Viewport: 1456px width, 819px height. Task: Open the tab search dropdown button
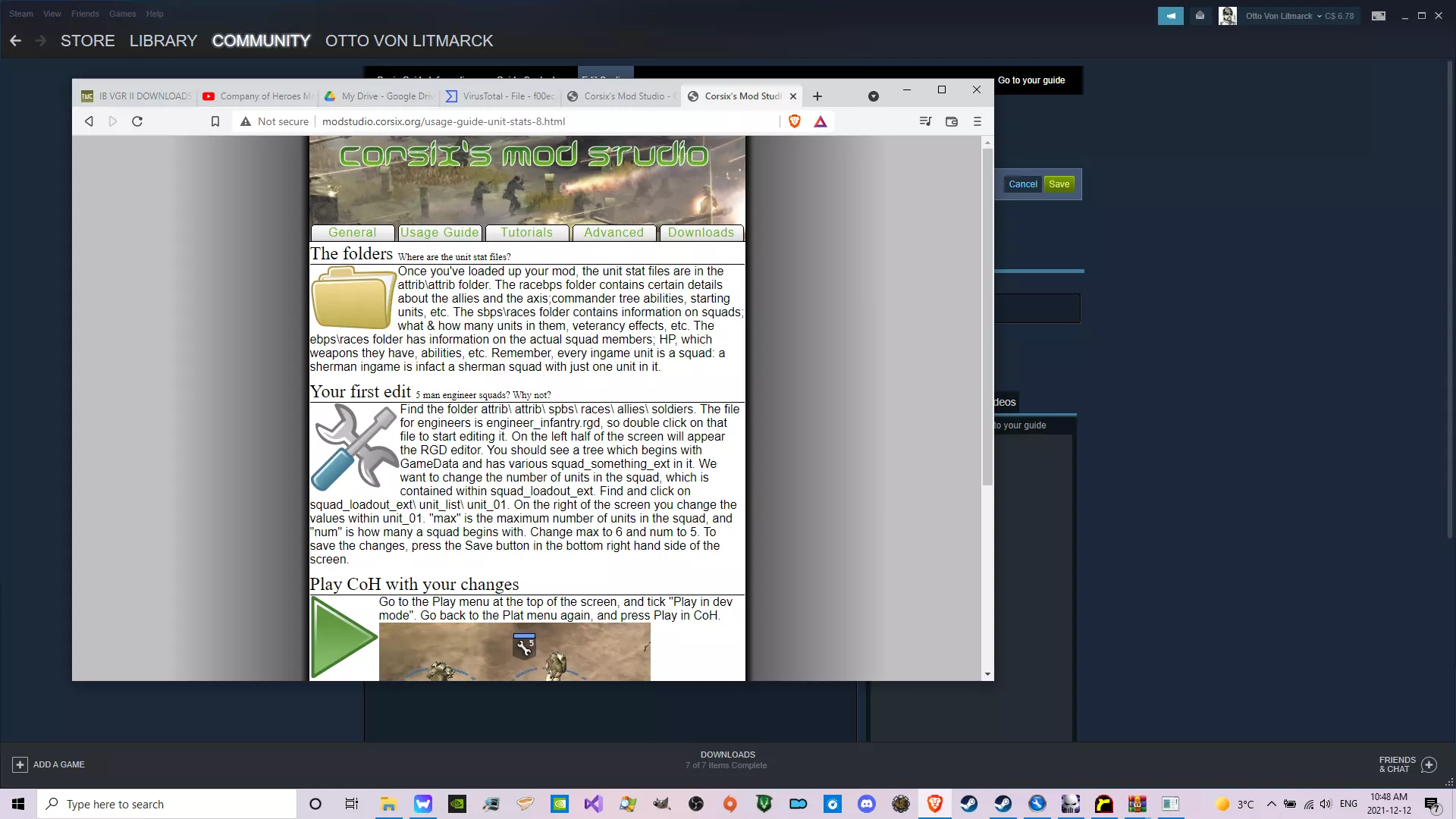[x=873, y=96]
